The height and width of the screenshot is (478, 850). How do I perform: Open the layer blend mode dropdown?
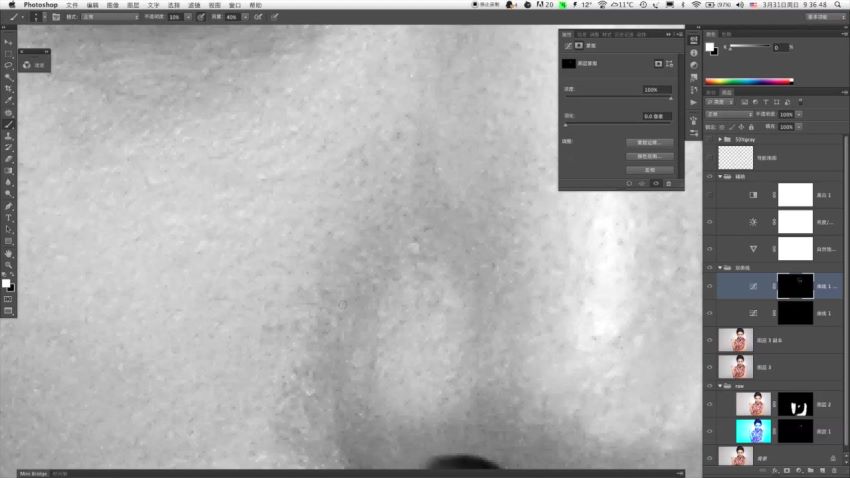tap(729, 114)
